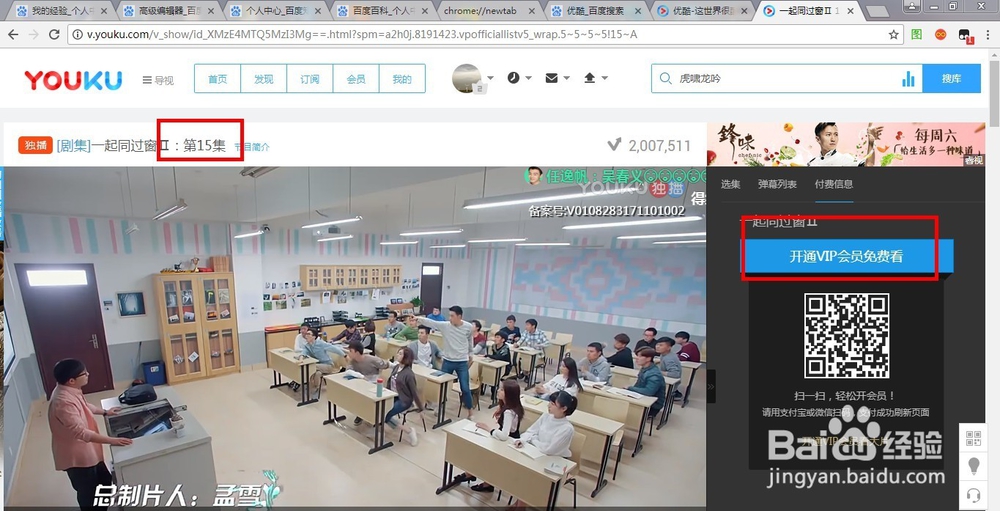This screenshot has height=511, width=1000.
Task: Open the 选集 panel tab
Action: pyautogui.click(x=730, y=184)
